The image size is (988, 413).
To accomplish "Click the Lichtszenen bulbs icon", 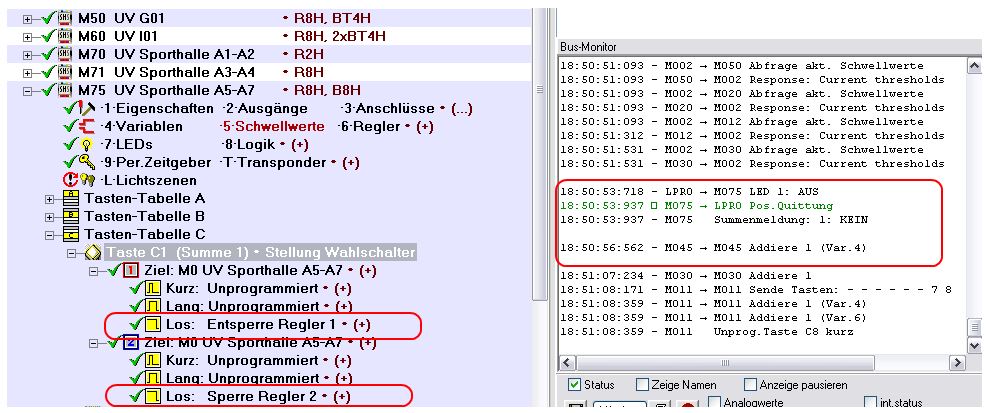I will coord(90,181).
